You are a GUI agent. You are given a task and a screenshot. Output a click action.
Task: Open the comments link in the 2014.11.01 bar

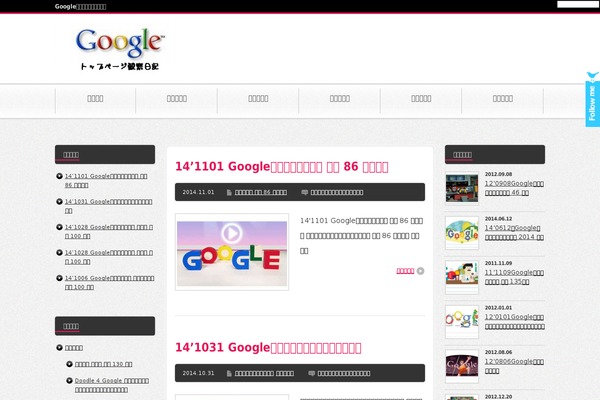[337, 192]
